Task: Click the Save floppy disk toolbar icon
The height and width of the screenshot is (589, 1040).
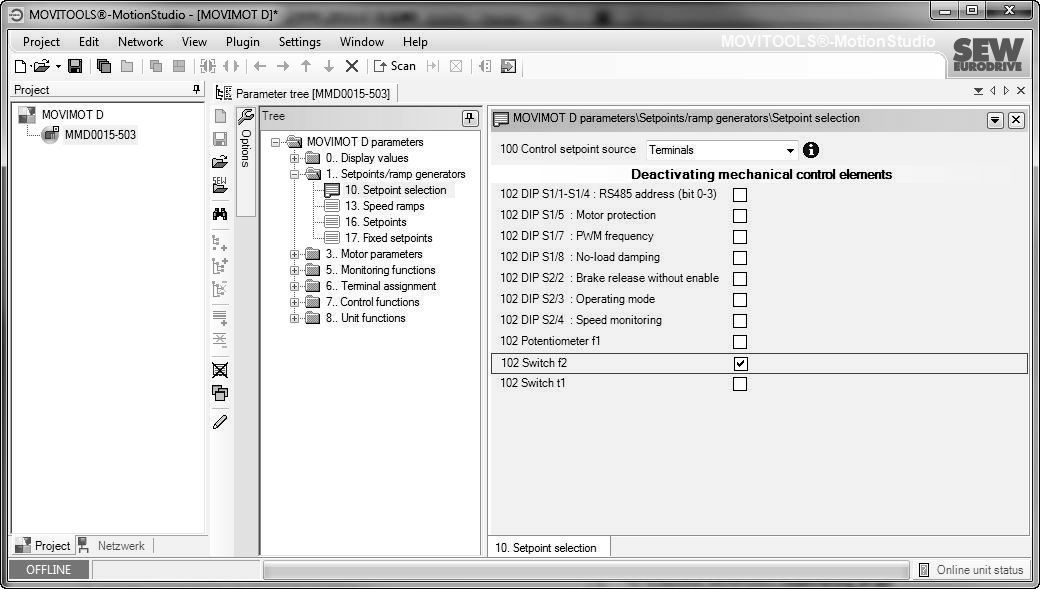Action: [75, 66]
